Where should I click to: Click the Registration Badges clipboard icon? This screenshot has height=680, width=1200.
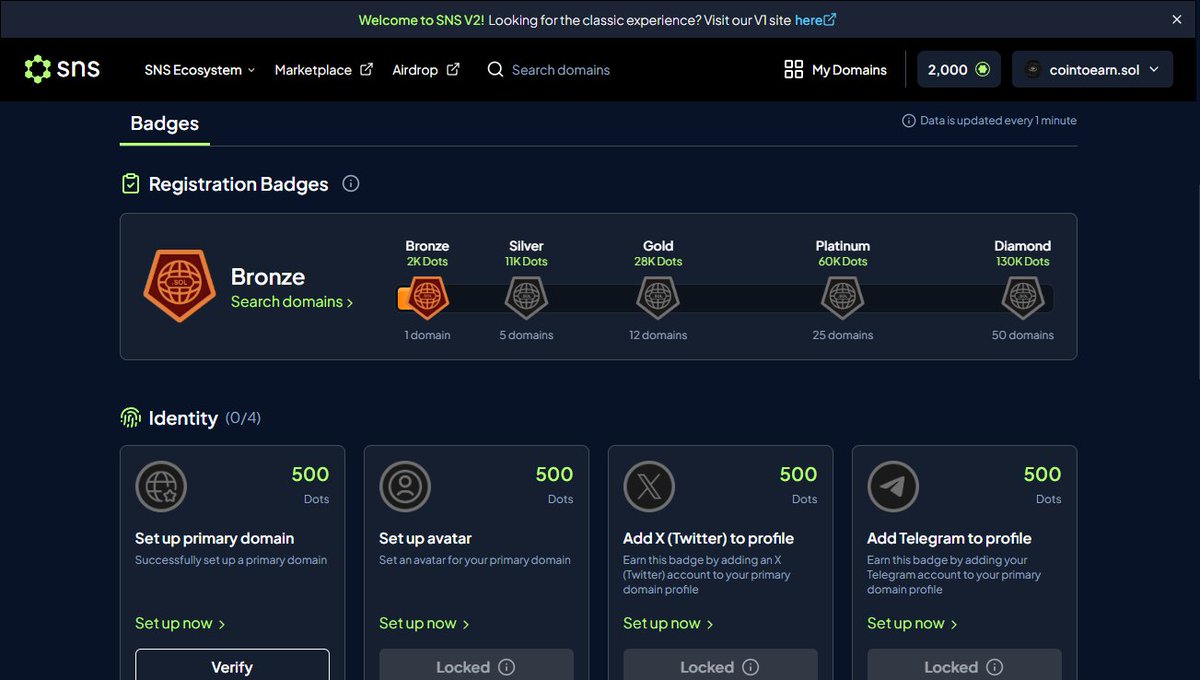pyautogui.click(x=130, y=184)
